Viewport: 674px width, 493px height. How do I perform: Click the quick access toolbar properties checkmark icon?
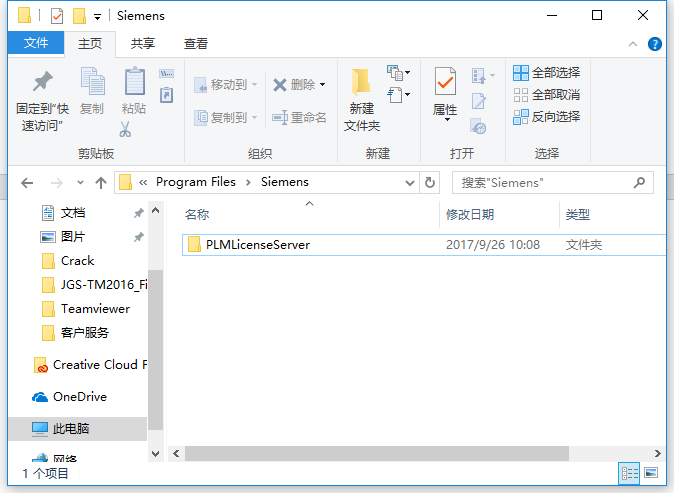click(x=57, y=16)
